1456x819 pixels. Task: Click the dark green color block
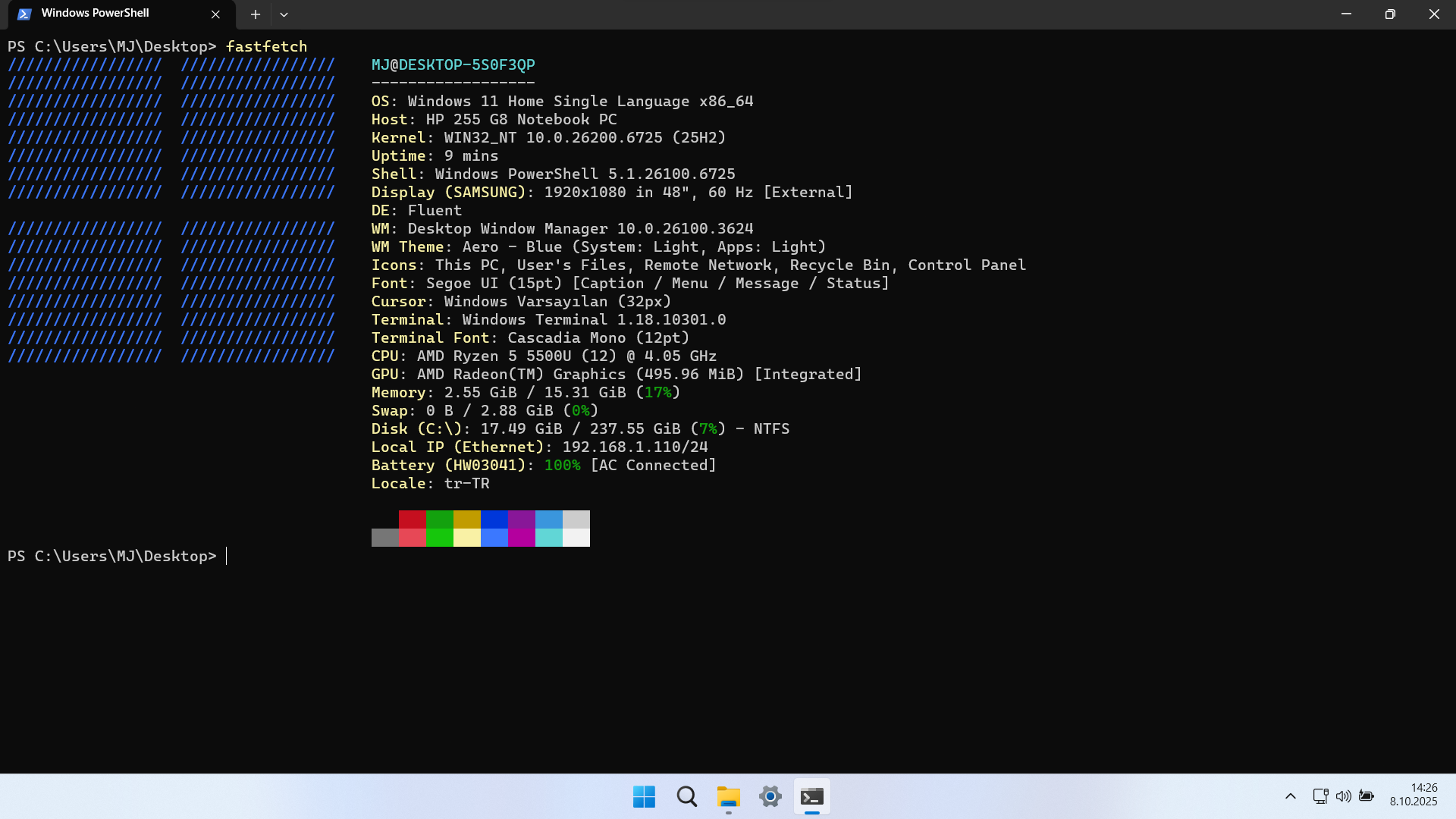[440, 519]
